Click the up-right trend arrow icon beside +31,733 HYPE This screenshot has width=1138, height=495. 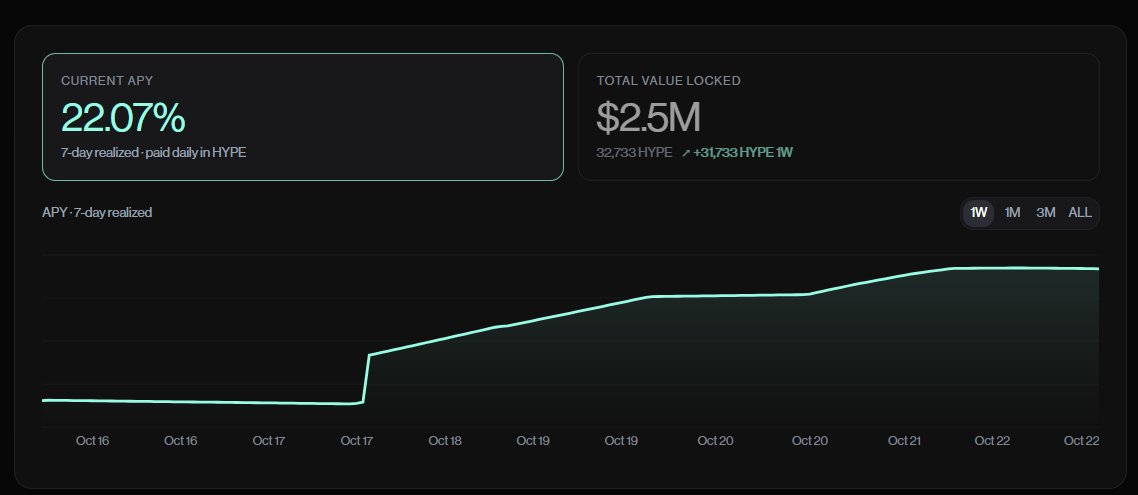point(686,153)
